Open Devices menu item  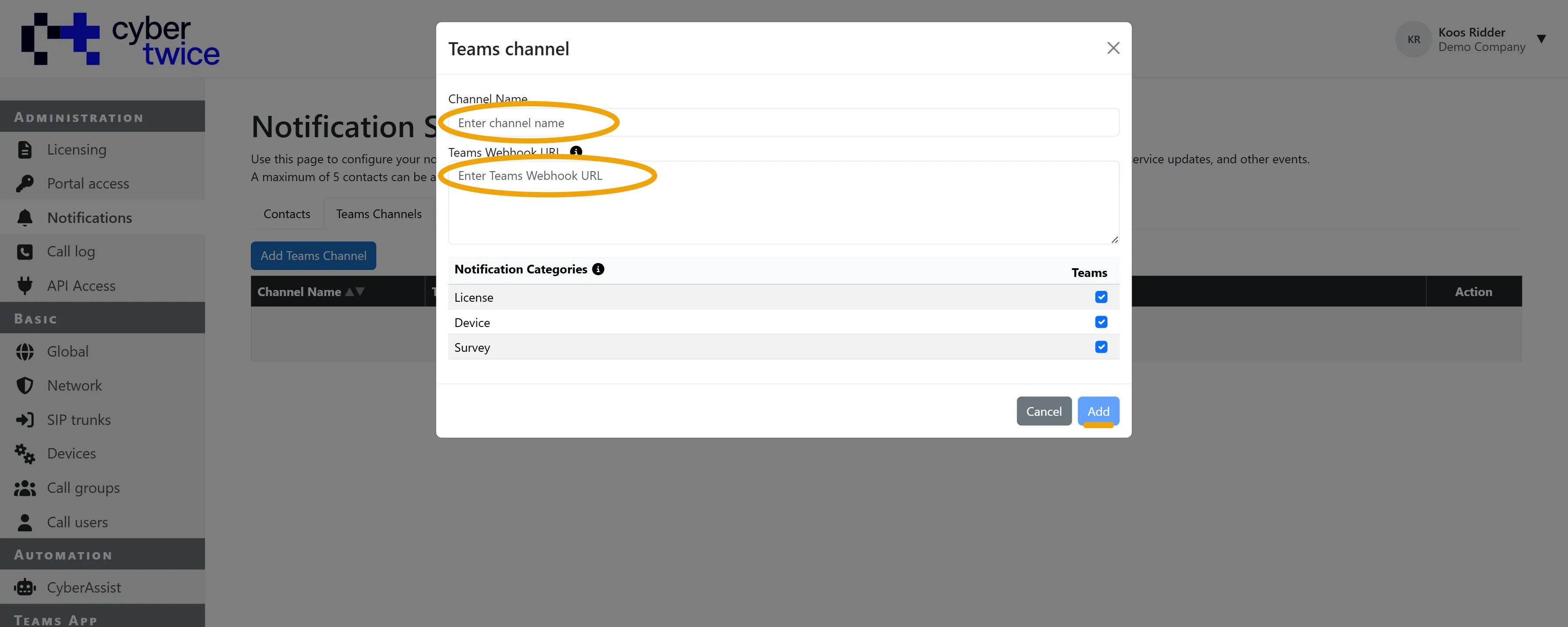click(x=102, y=454)
